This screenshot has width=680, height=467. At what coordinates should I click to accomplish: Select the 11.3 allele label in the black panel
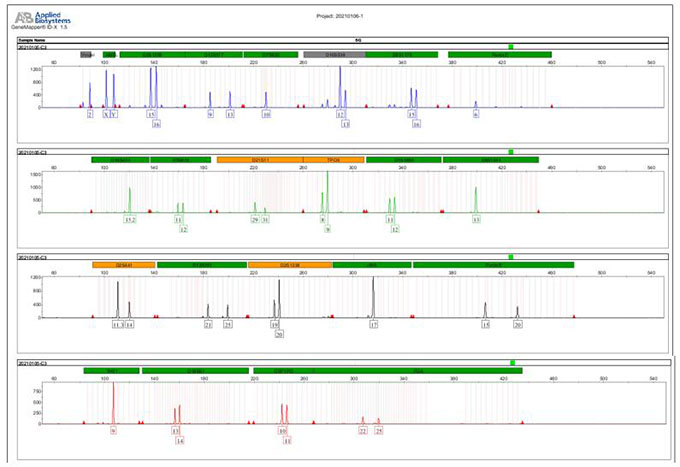click(118, 324)
